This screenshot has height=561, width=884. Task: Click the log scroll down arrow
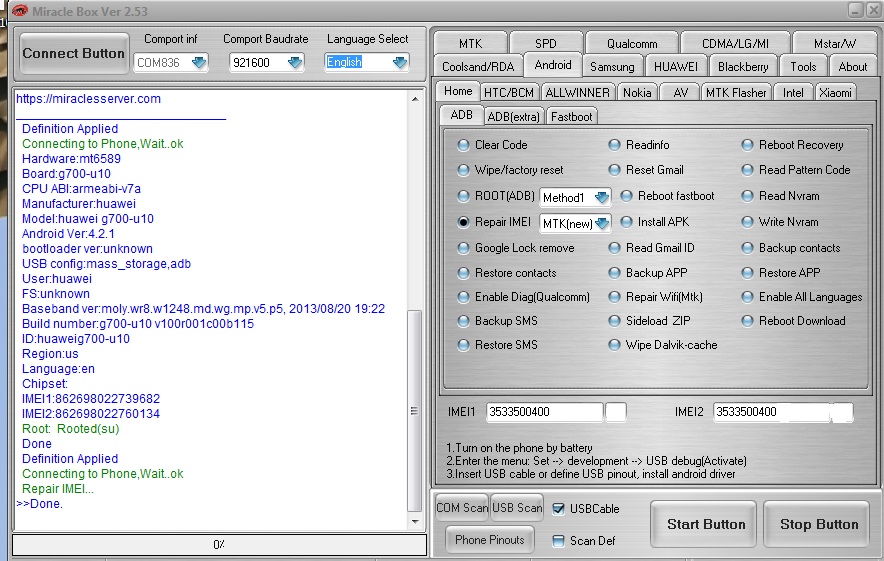point(415,522)
